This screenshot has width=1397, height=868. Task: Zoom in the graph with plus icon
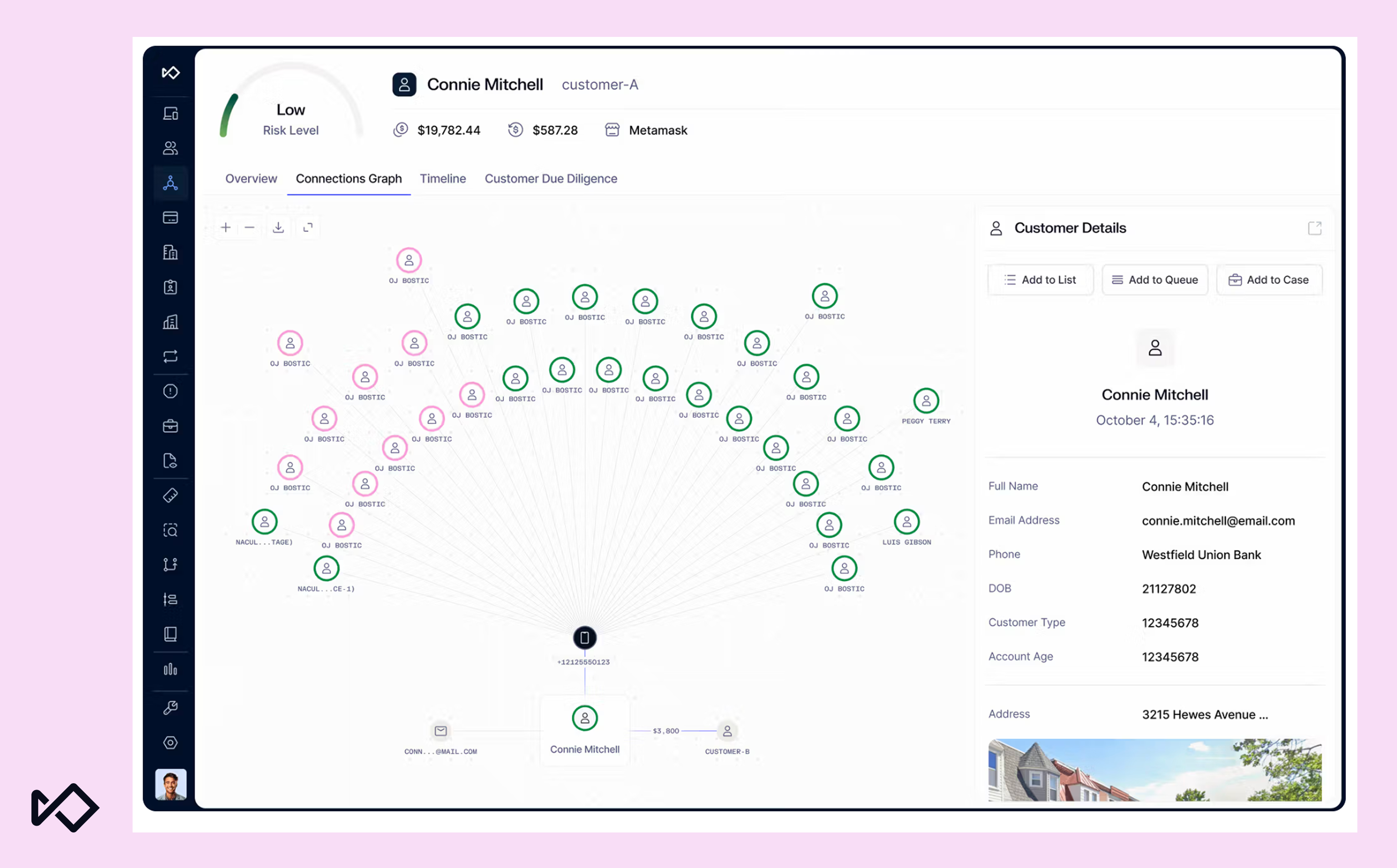tap(226, 228)
